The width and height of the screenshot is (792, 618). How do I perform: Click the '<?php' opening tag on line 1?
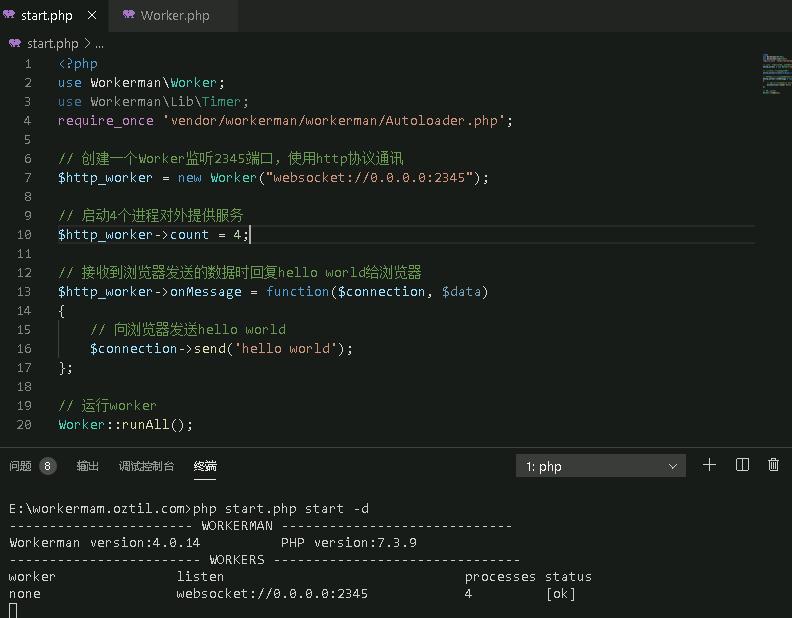point(78,64)
